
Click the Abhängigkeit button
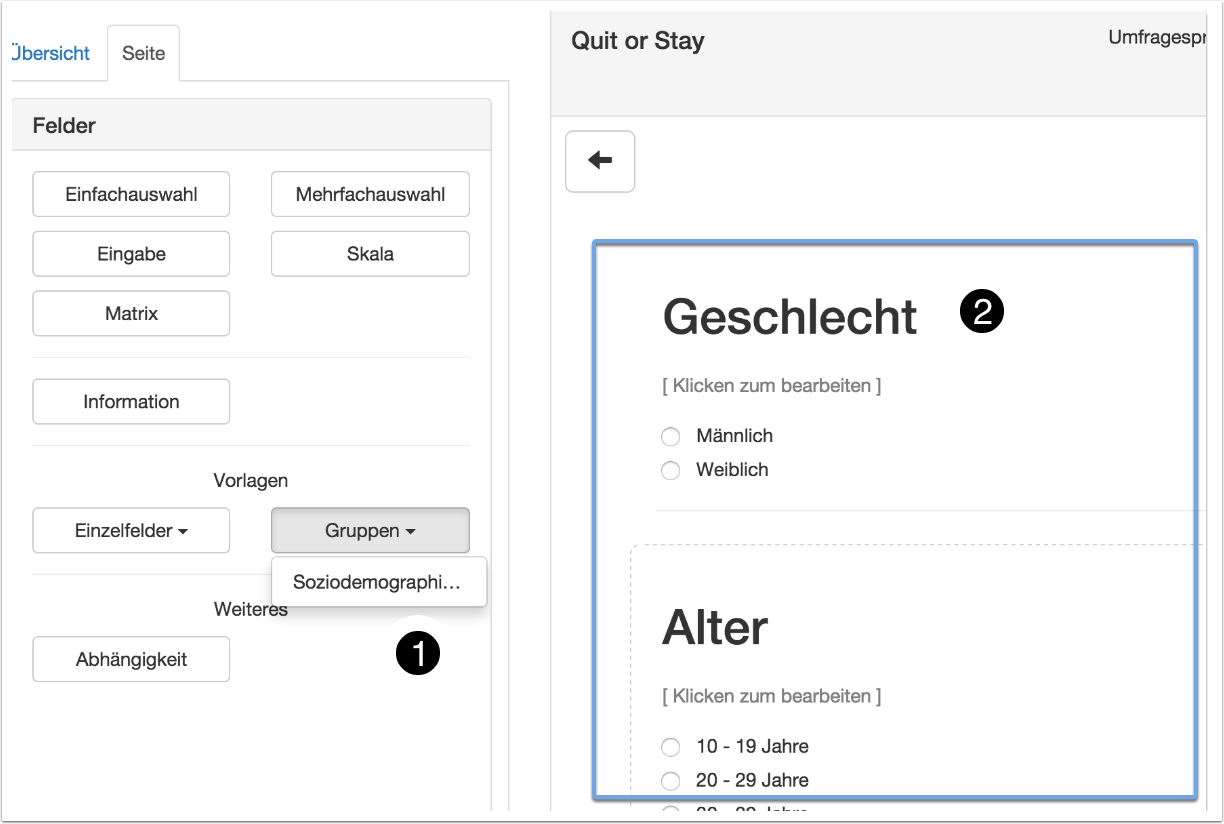point(131,660)
